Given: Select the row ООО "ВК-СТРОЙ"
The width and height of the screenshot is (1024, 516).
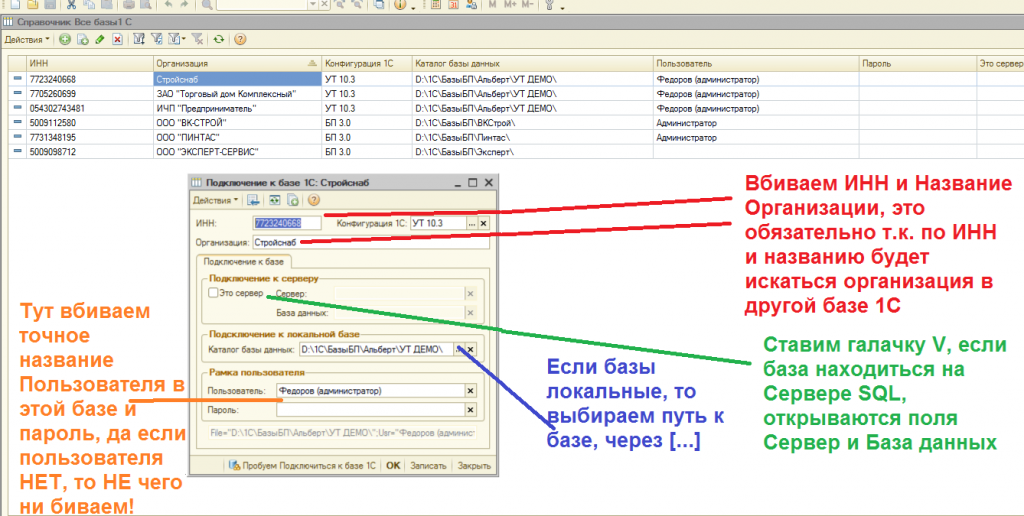Looking at the screenshot, I should [x=237, y=123].
